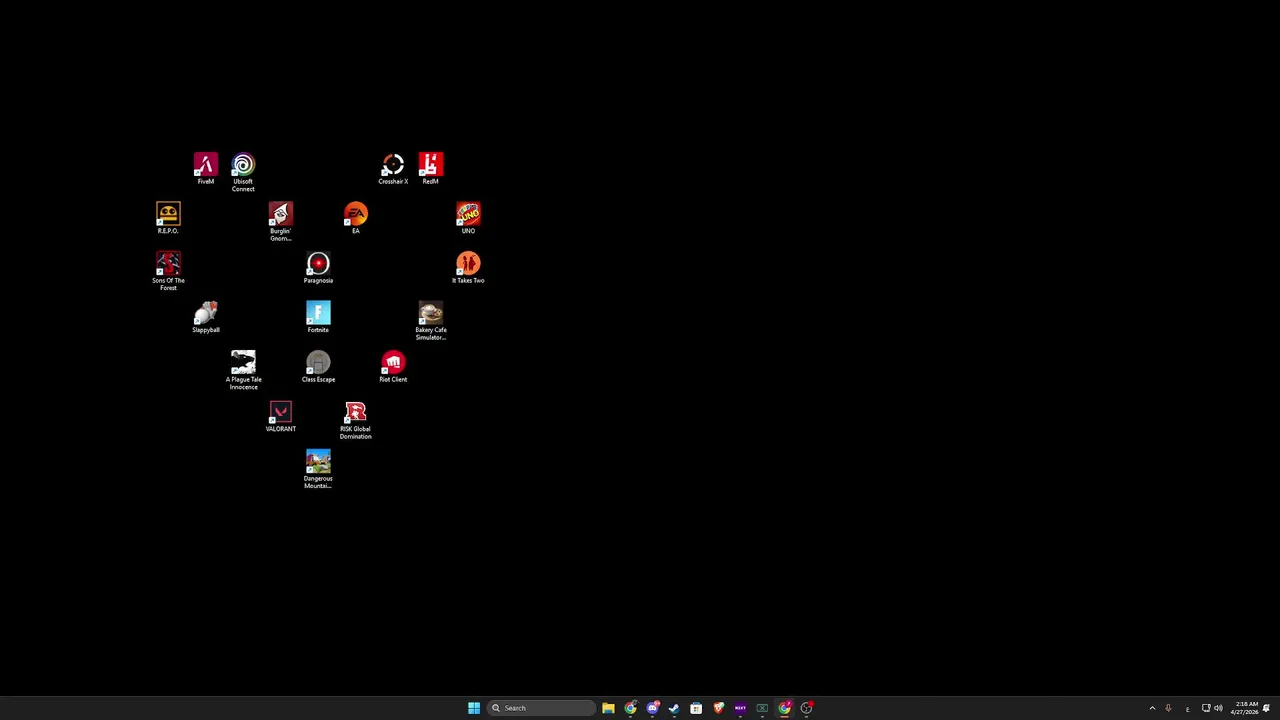Open Chrome icon beside File Explorer
1280x720 pixels.
click(x=630, y=708)
